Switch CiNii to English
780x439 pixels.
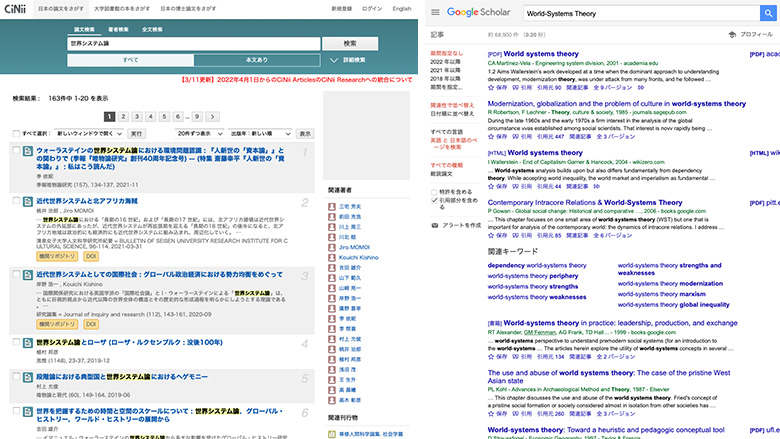pos(401,8)
